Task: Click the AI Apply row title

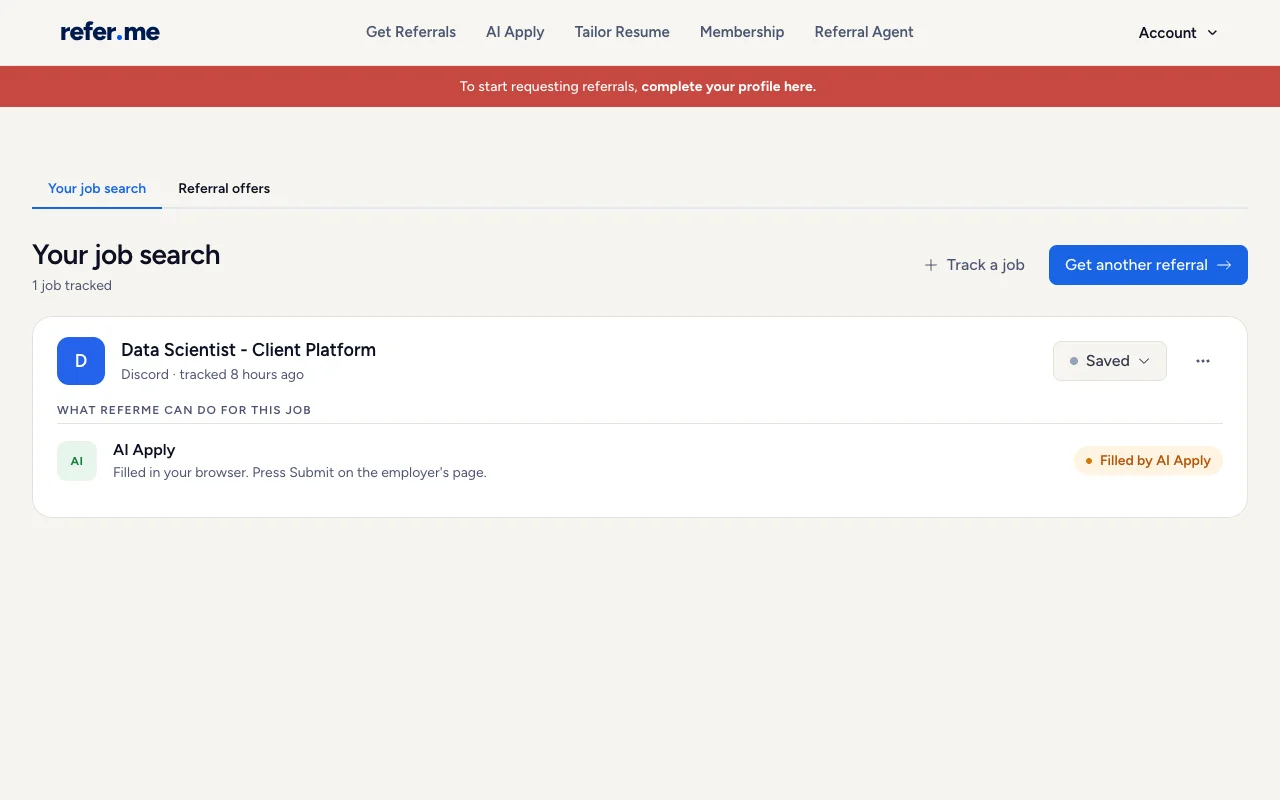Action: coord(144,450)
